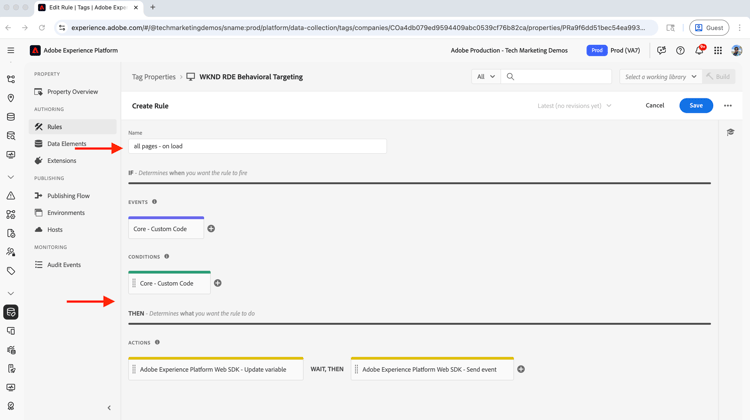Show info for Events section

click(154, 202)
